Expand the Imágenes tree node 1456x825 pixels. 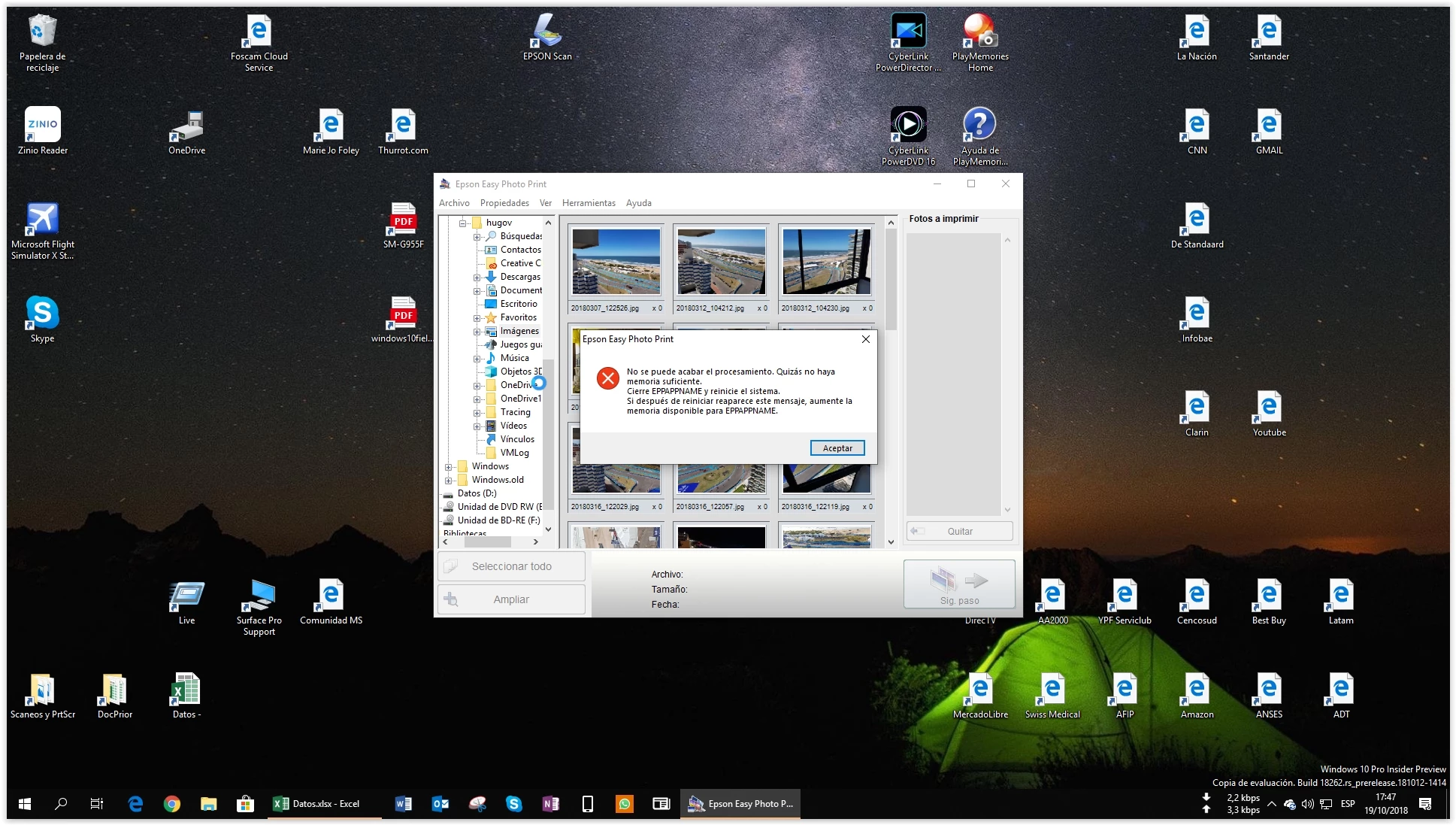point(477,332)
